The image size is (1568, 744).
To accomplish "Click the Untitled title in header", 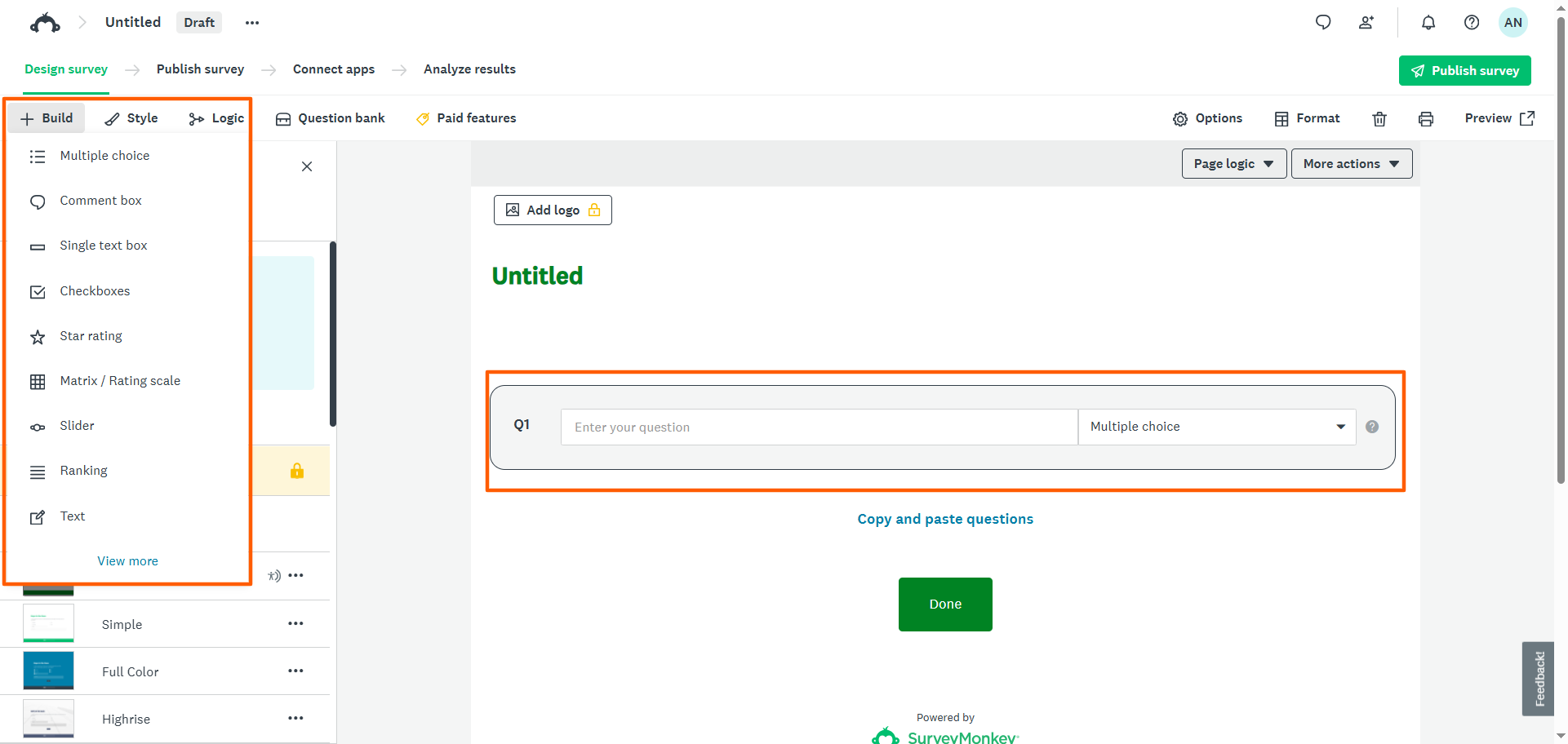I will click(x=133, y=22).
